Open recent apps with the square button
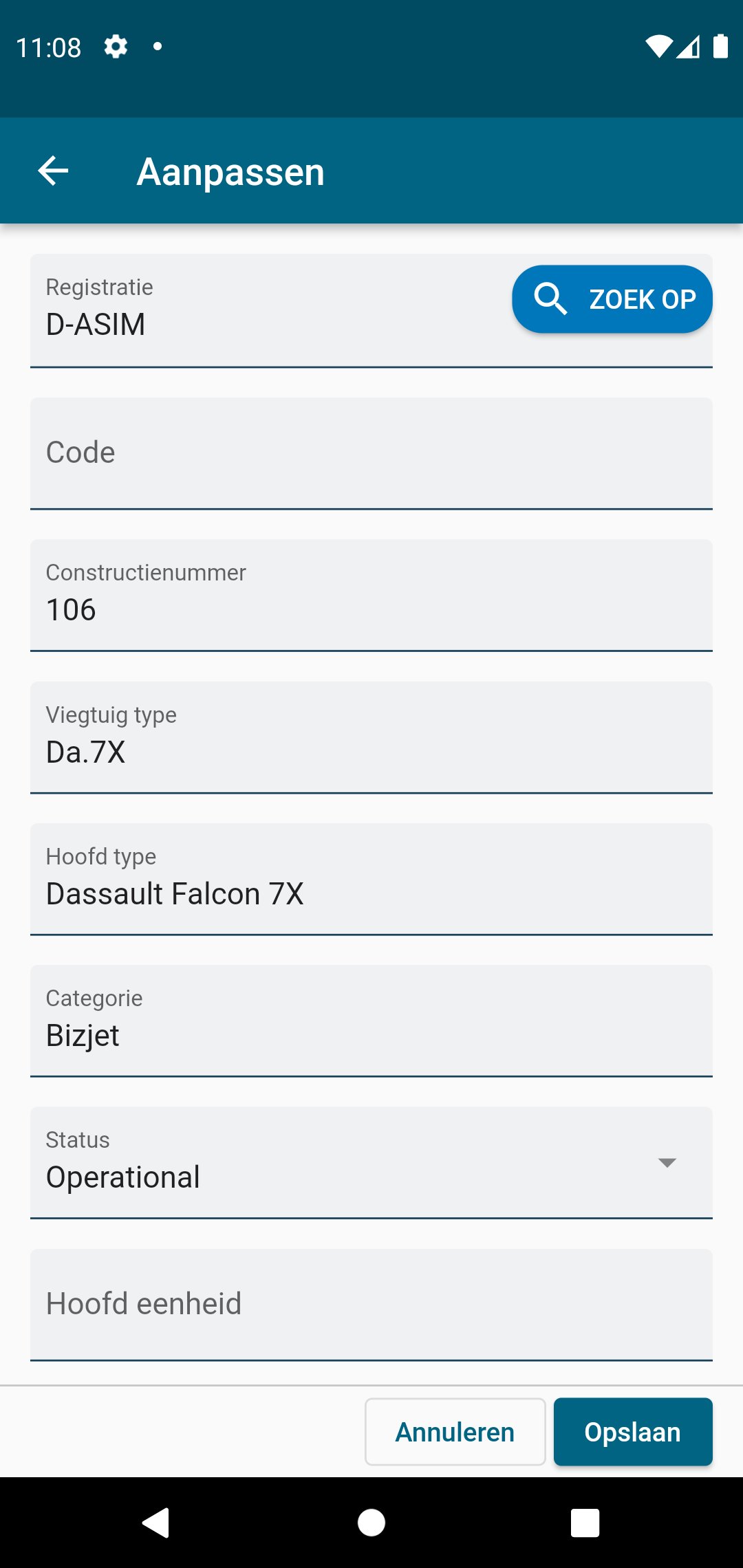 pos(585,1522)
